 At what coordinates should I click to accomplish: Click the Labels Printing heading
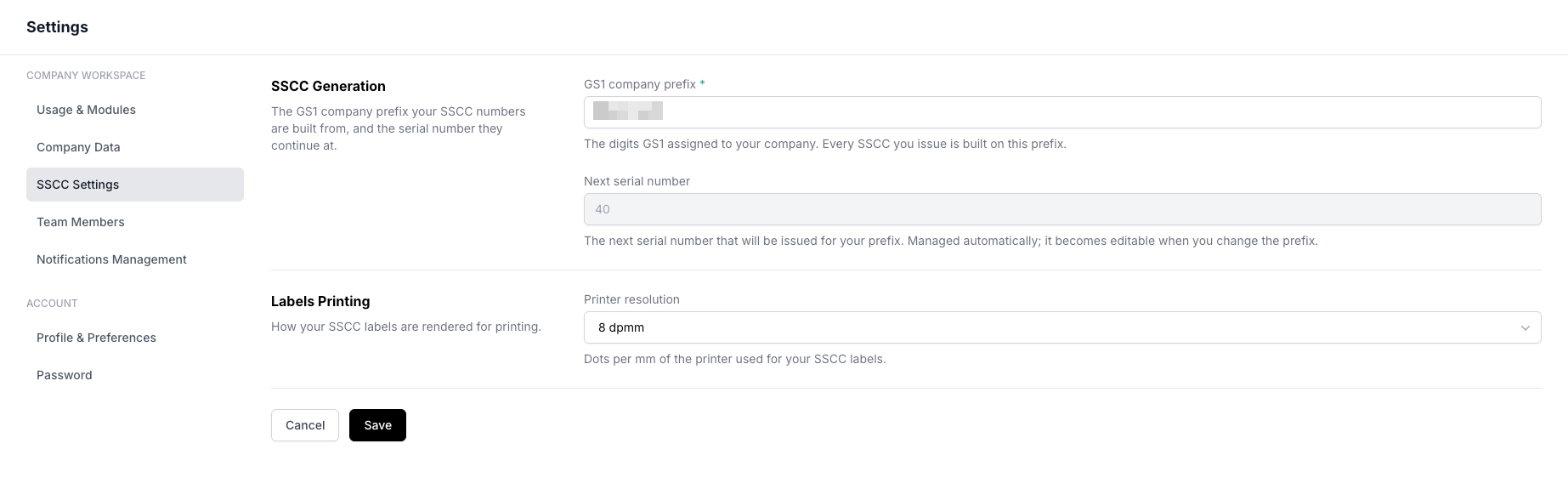[x=320, y=301]
